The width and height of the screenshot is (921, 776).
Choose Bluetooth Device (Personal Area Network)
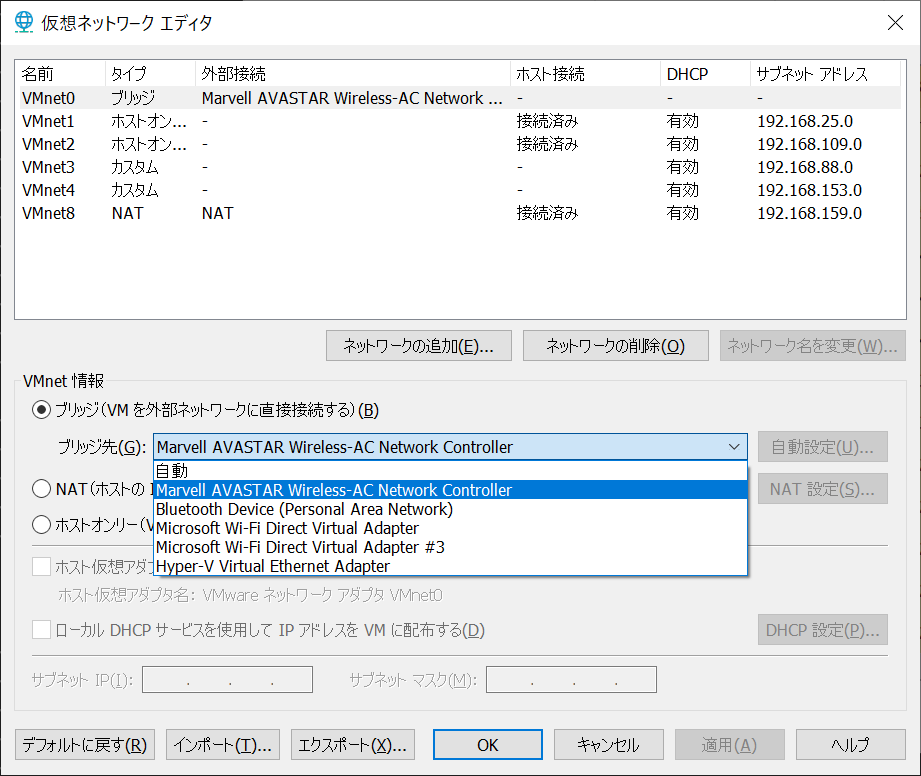451,509
